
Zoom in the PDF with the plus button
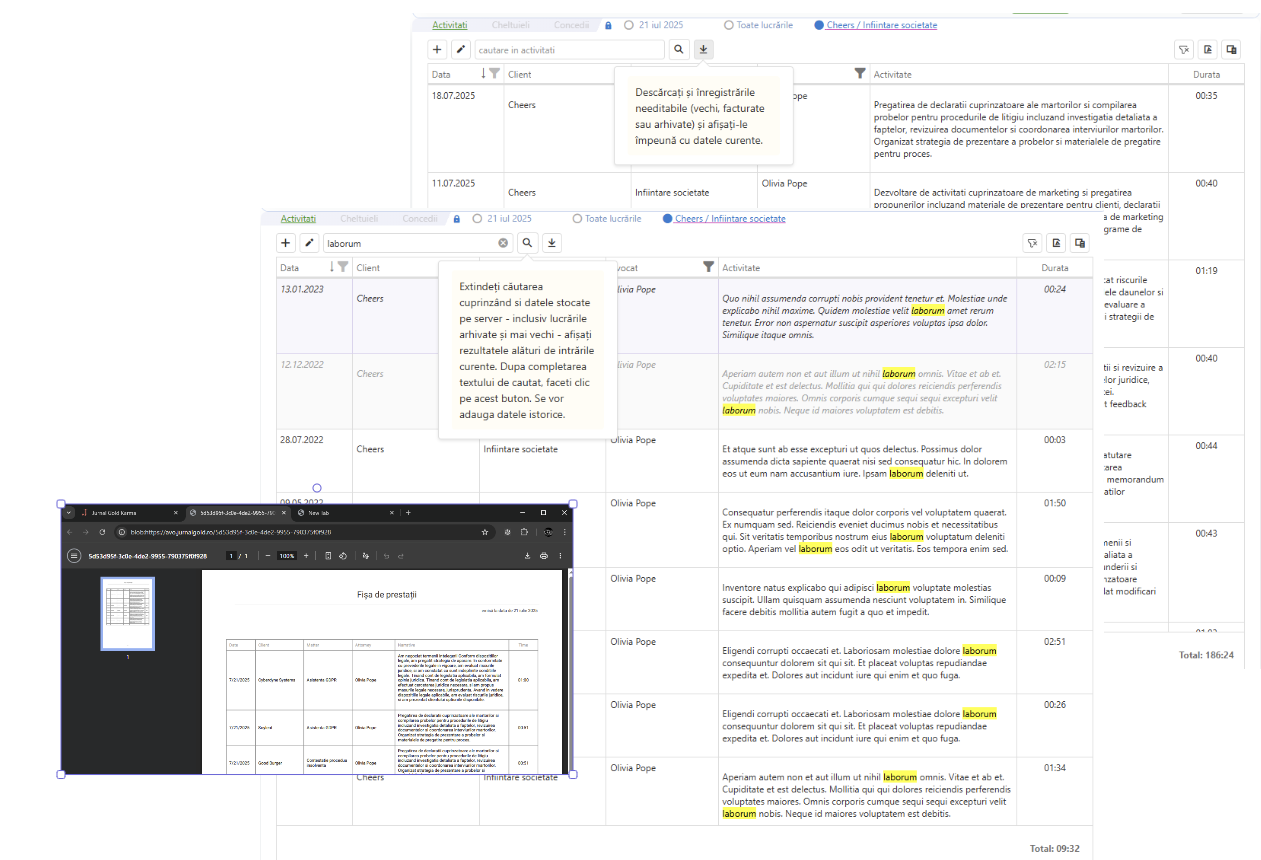(x=306, y=556)
